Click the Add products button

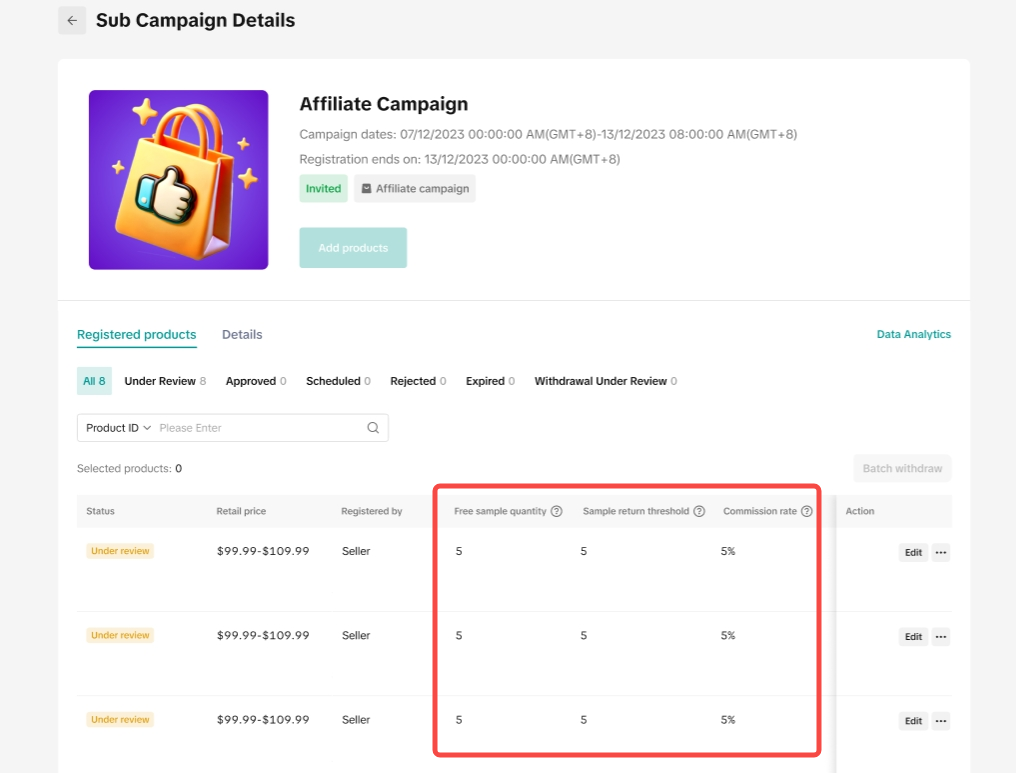353,248
